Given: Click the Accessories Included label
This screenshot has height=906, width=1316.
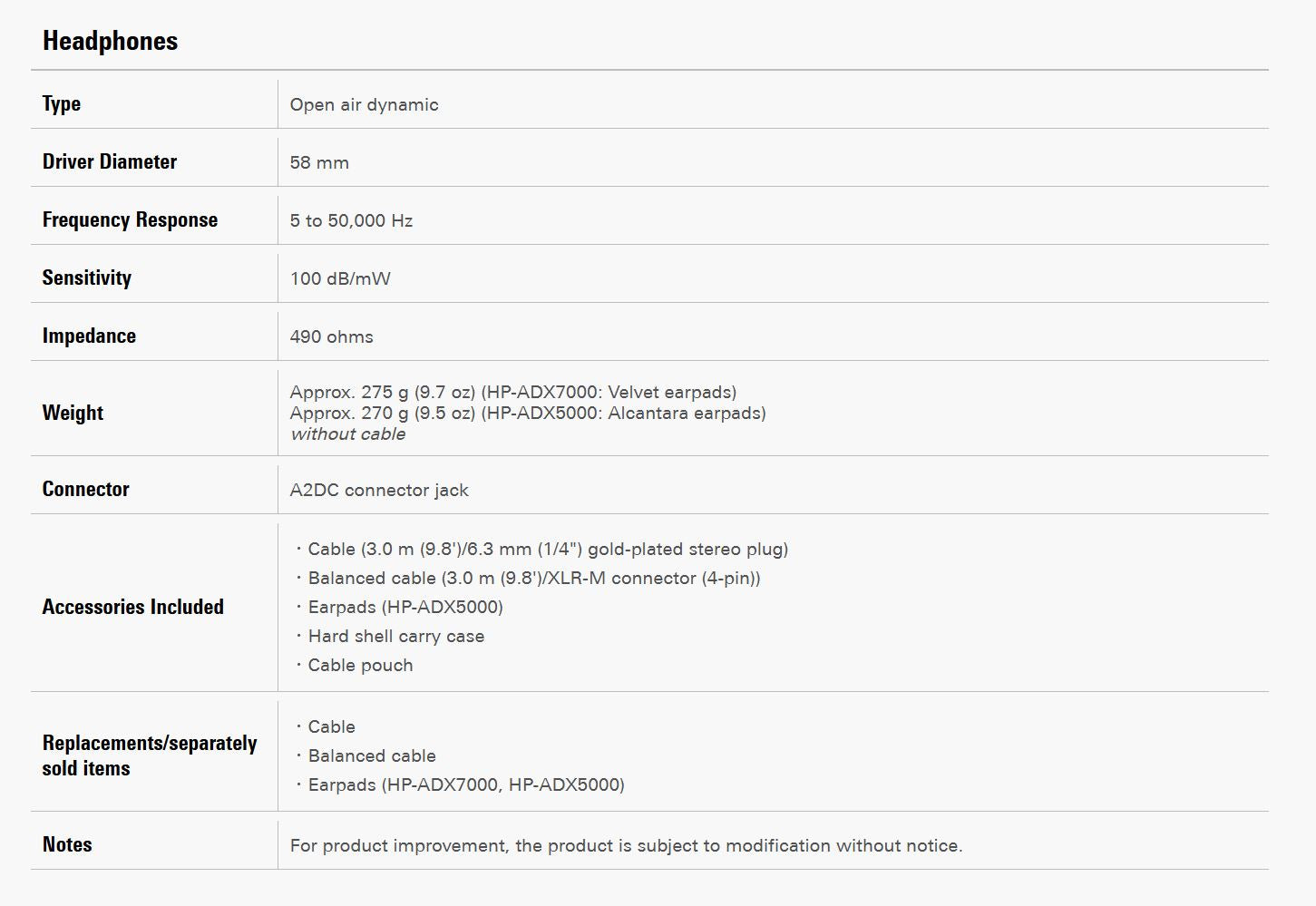Looking at the screenshot, I should [132, 607].
